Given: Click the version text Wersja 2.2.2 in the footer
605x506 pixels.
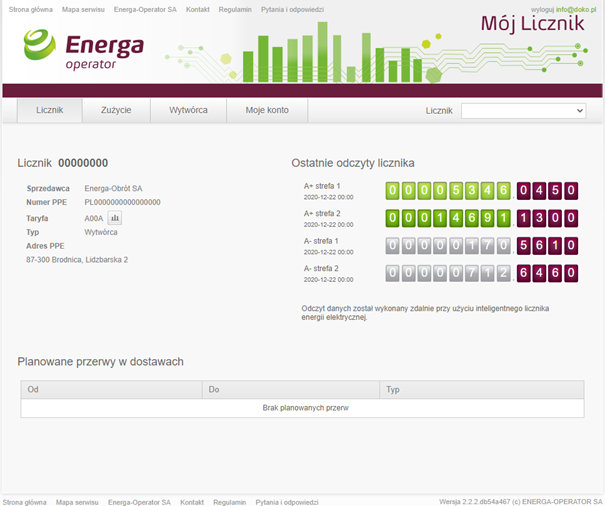Looking at the screenshot, I should point(521,502).
